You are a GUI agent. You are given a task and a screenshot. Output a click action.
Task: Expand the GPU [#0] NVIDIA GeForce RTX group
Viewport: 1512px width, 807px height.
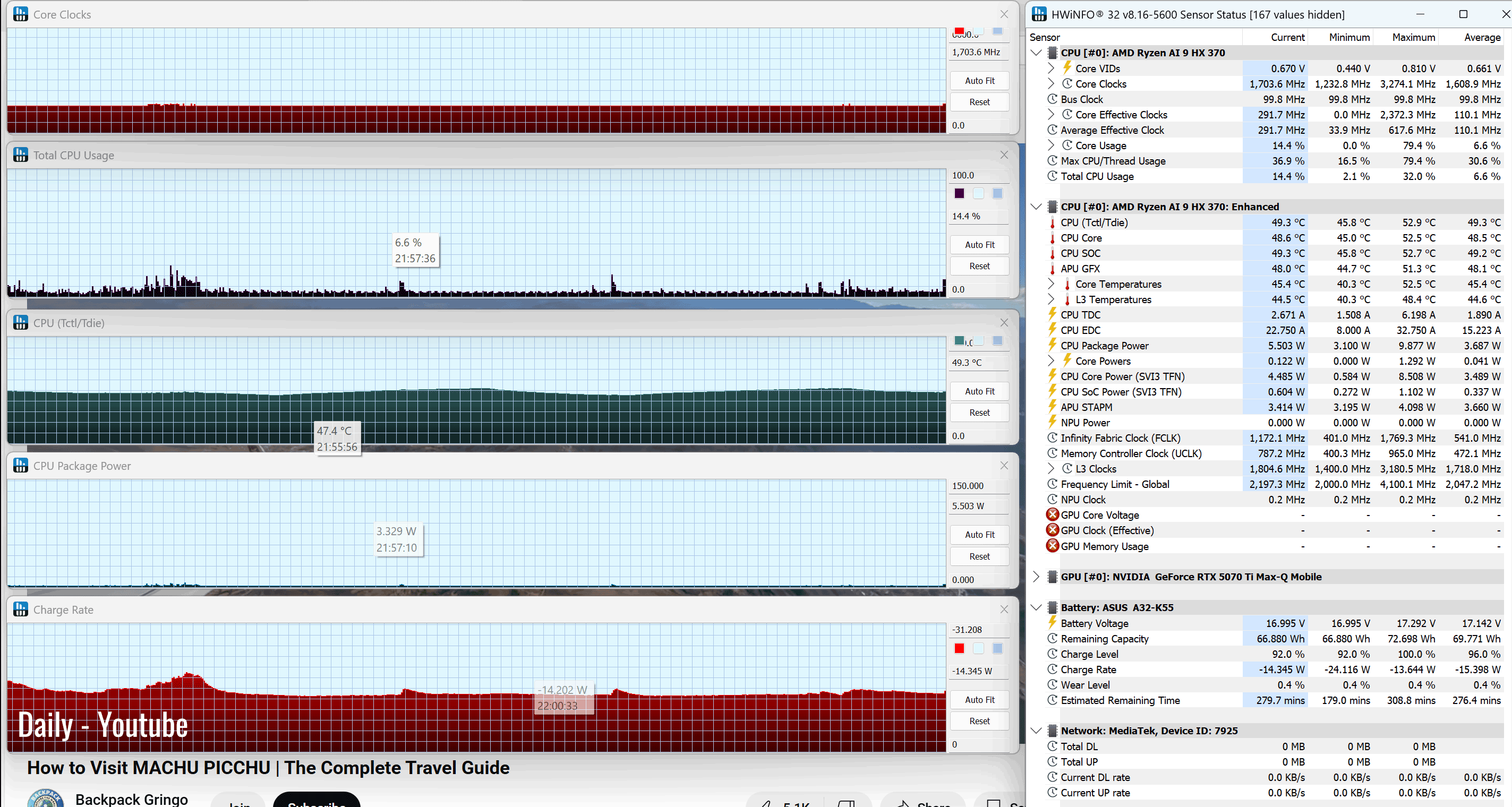(1037, 577)
